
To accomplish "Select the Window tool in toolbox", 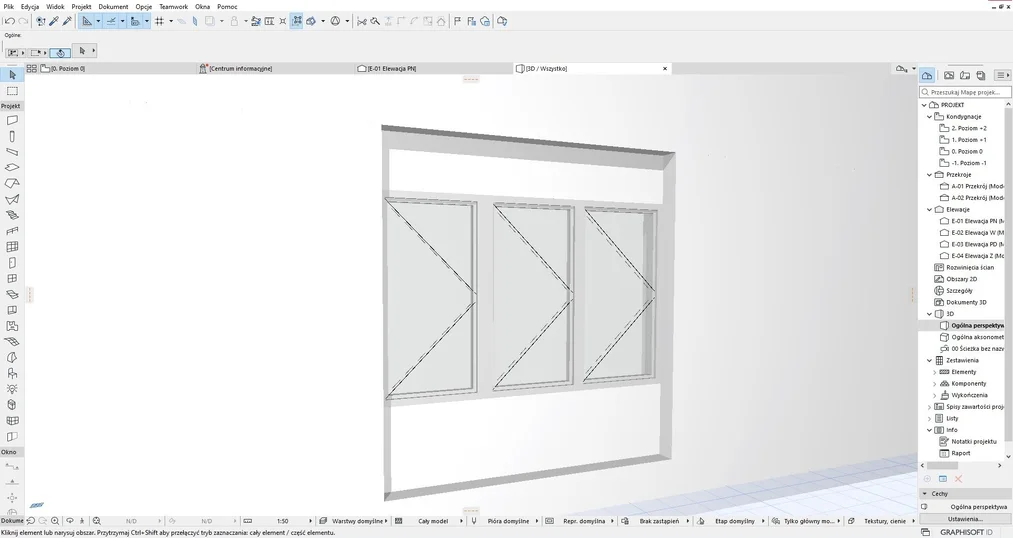I will [x=12, y=278].
